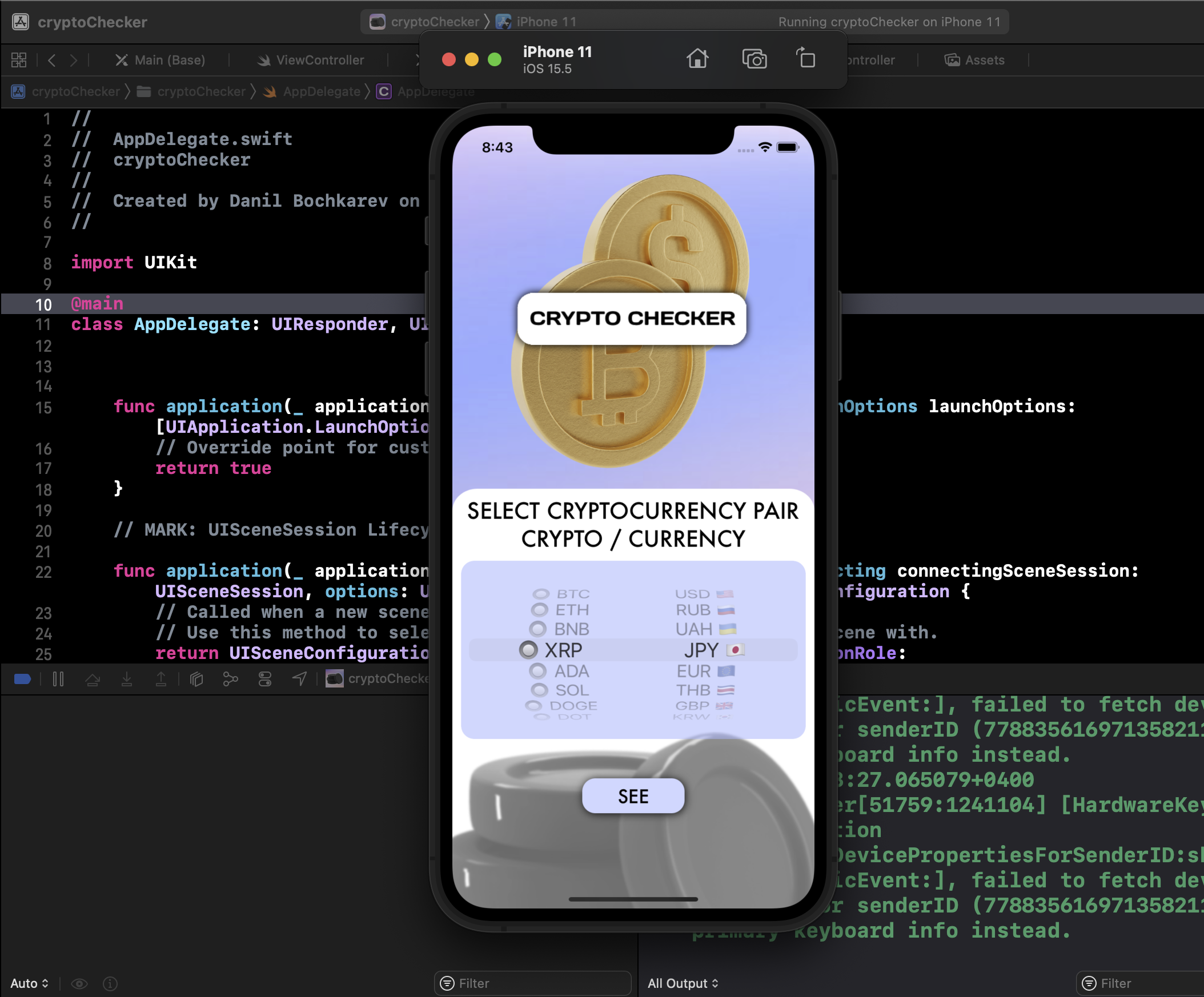Viewport: 1204px width, 997px height.
Task: Open the Debug View Hierarchy tool
Action: click(x=196, y=679)
